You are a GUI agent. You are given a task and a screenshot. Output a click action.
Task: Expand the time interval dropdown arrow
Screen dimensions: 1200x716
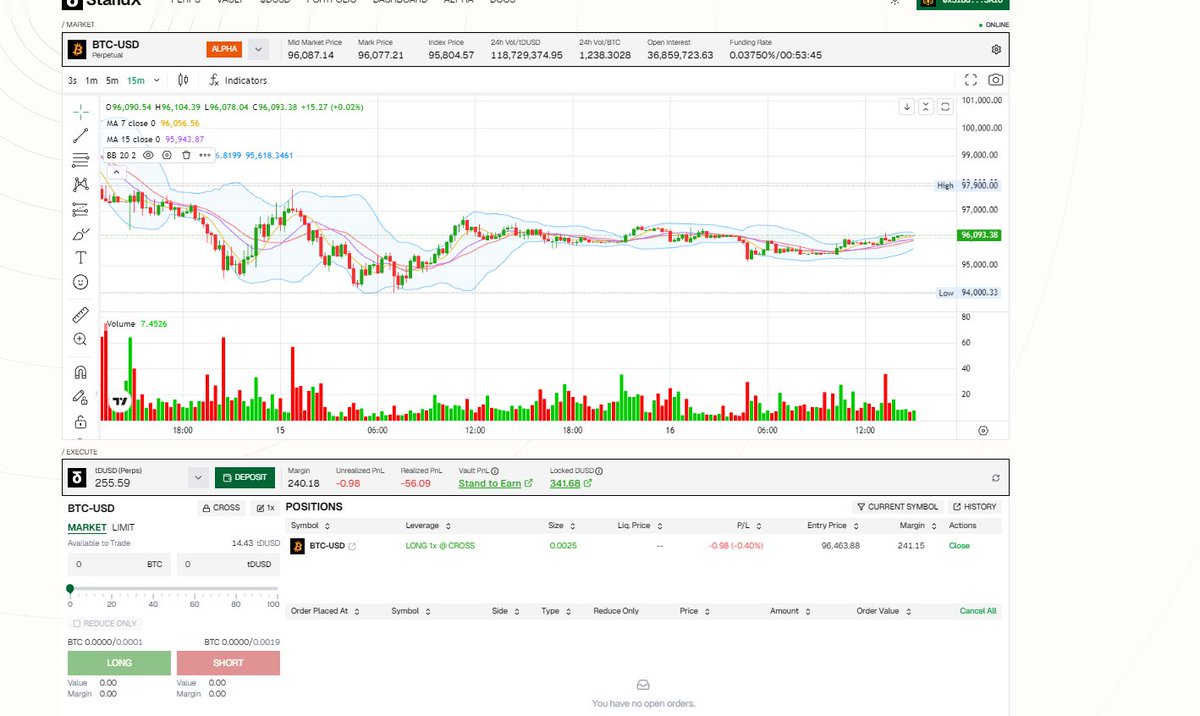pos(156,80)
